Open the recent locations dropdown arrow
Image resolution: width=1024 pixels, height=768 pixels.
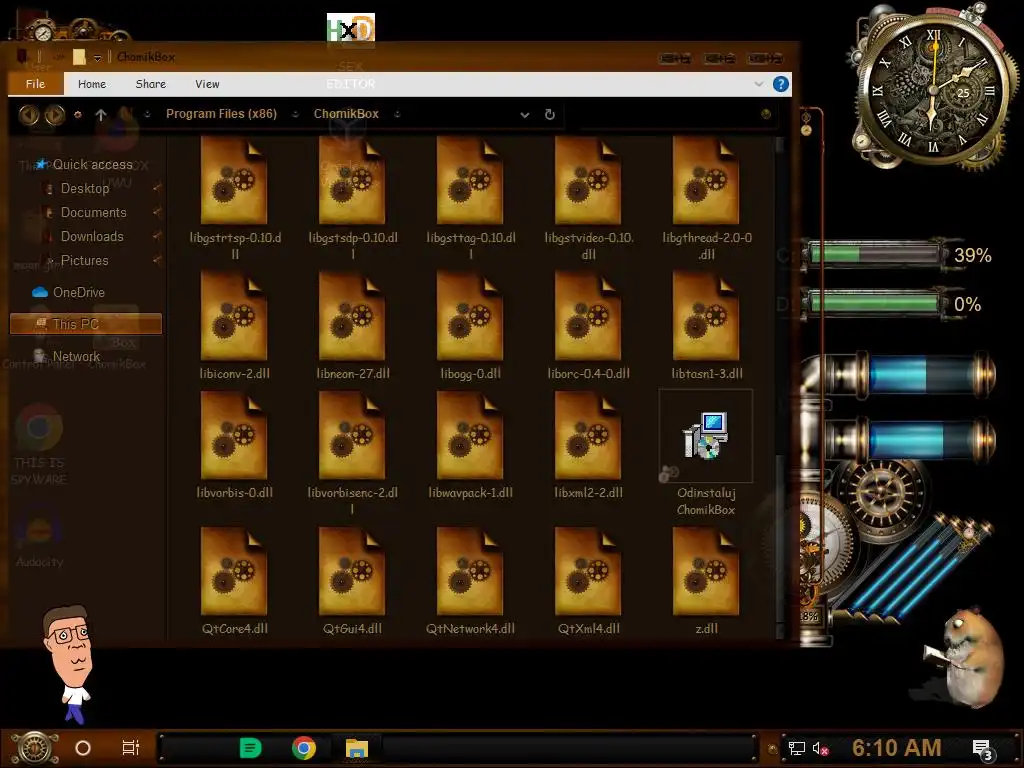click(x=78, y=114)
